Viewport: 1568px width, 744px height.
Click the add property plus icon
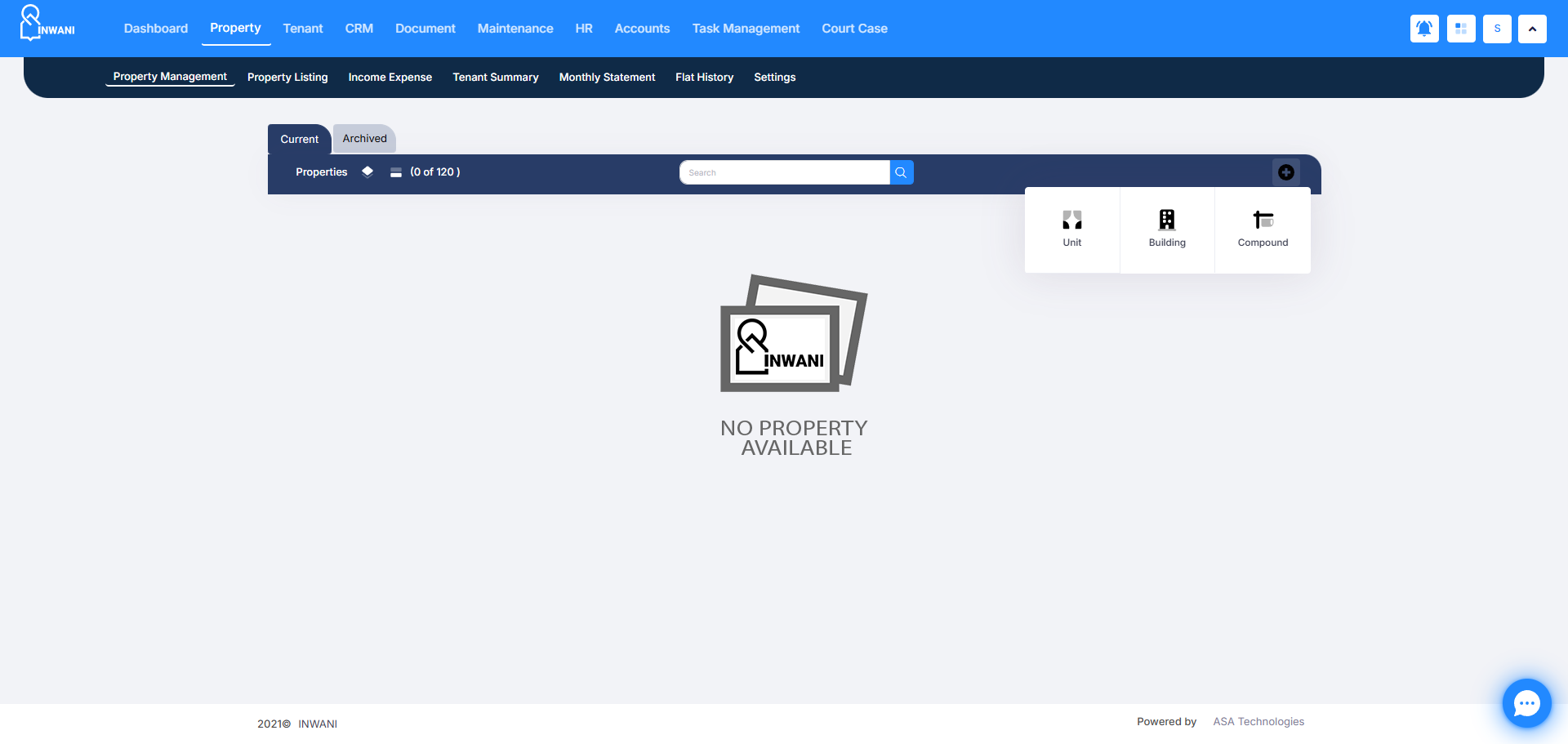pos(1286,172)
